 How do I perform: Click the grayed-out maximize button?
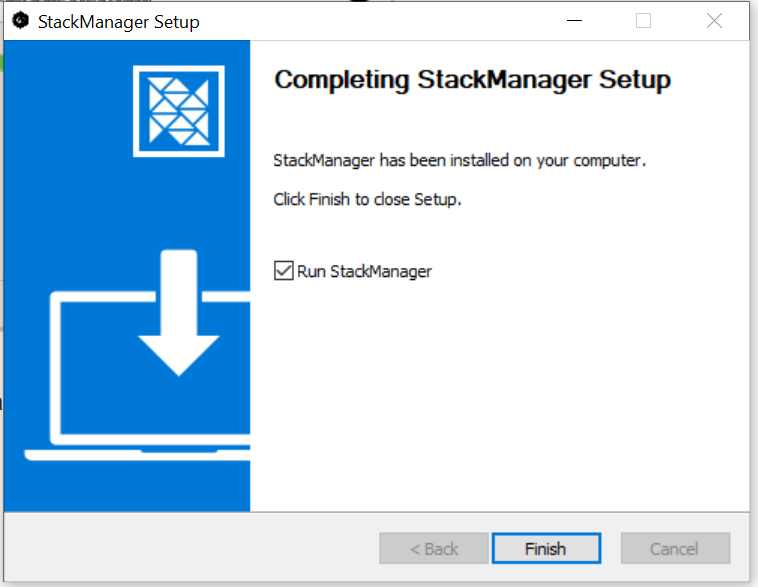tap(644, 21)
